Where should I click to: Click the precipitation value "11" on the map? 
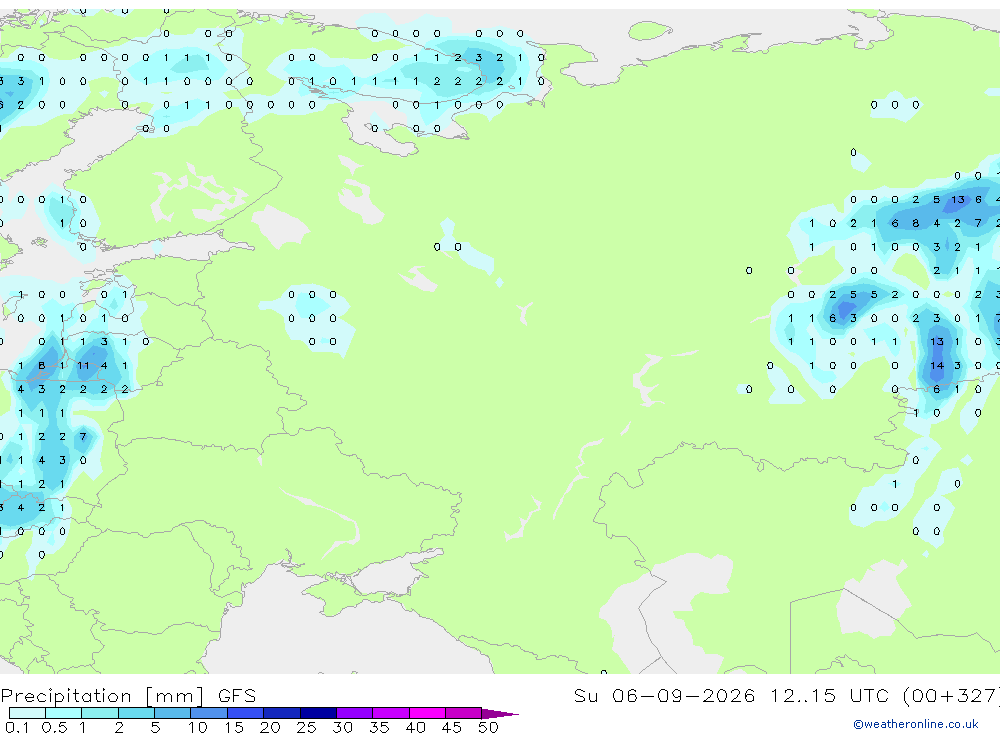(x=83, y=366)
